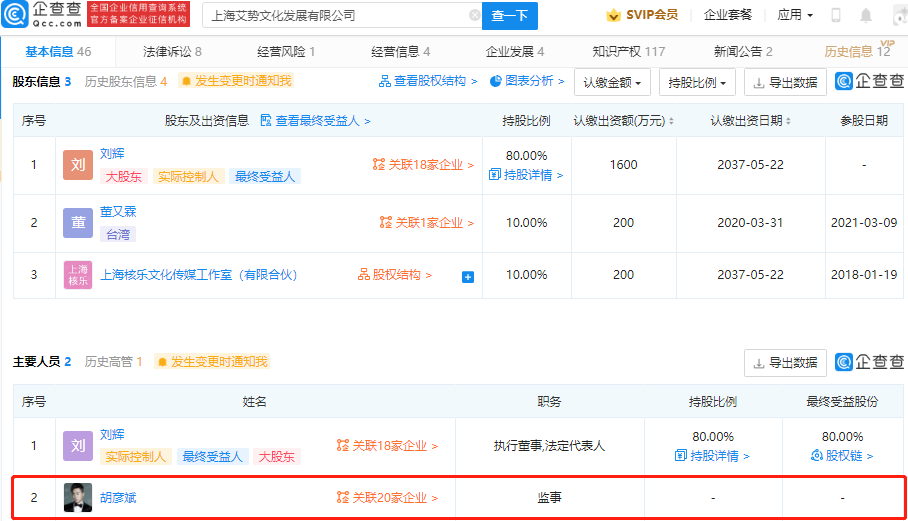The height and width of the screenshot is (521, 908).
Task: Sort by 认缴出资日期 column arrows
Action: (x=788, y=121)
